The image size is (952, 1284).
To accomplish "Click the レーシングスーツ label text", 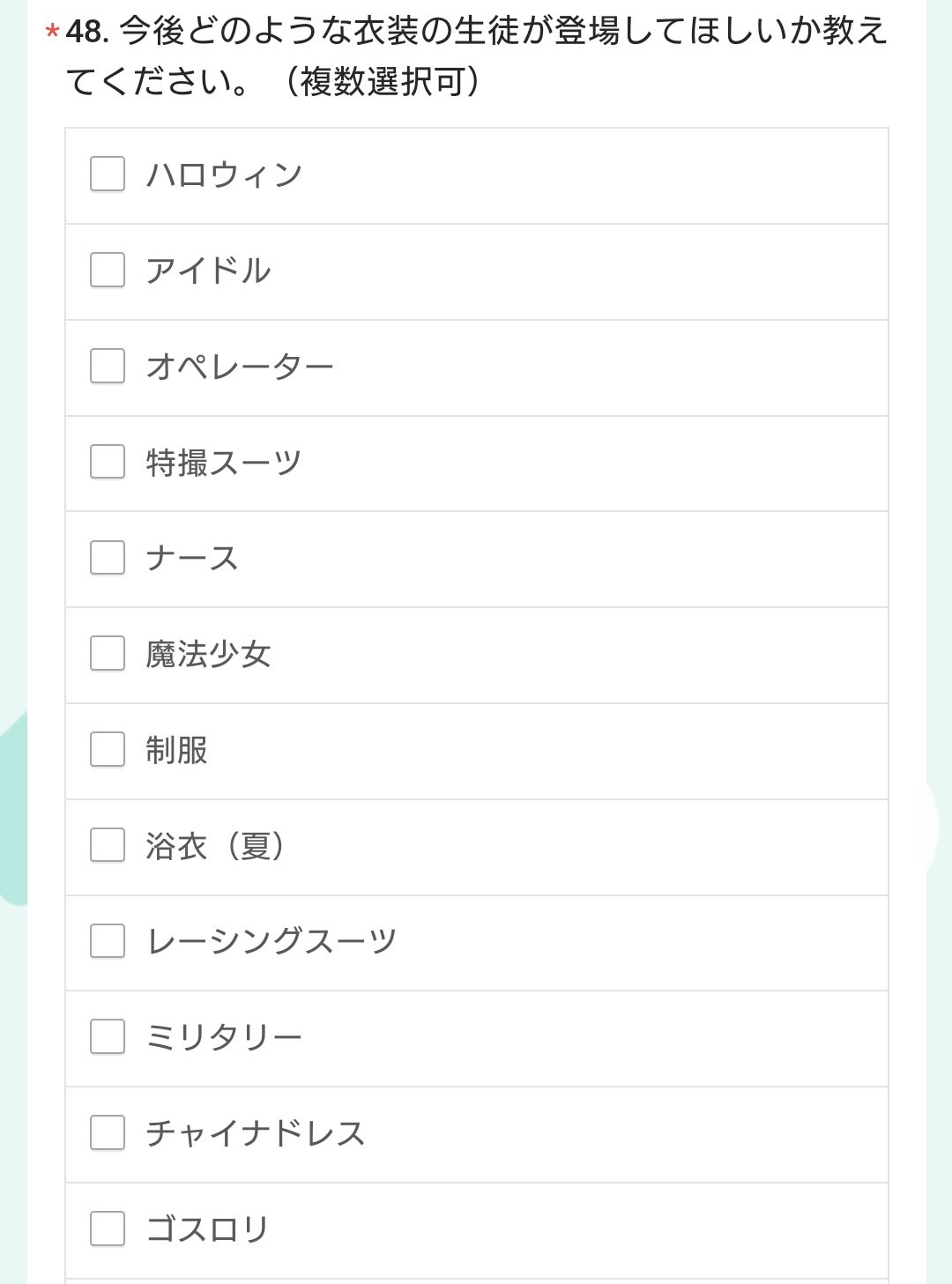I will 271,941.
